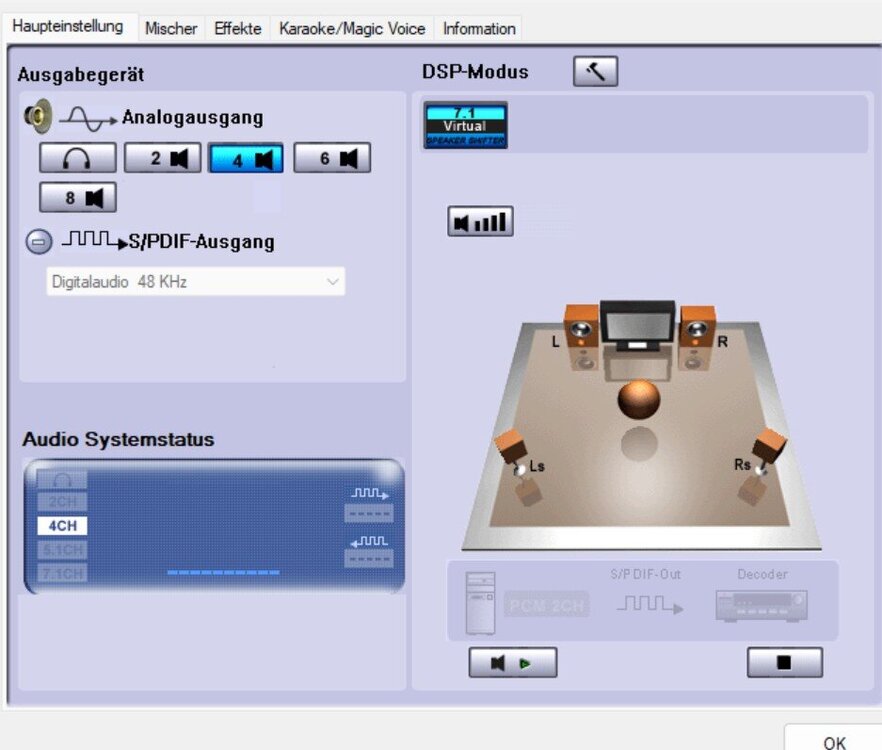Open the Digitalaudio 48 KHz dropdown
Image resolution: width=882 pixels, height=750 pixels.
[x=195, y=281]
